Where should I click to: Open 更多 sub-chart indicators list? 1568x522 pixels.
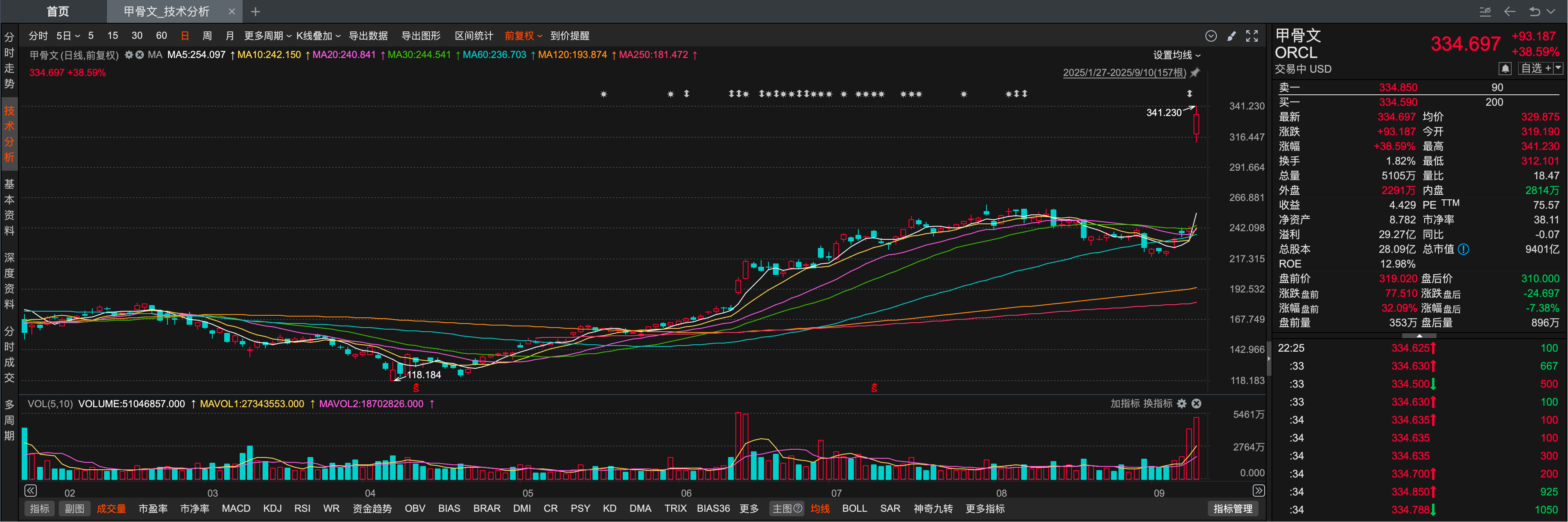point(749,508)
